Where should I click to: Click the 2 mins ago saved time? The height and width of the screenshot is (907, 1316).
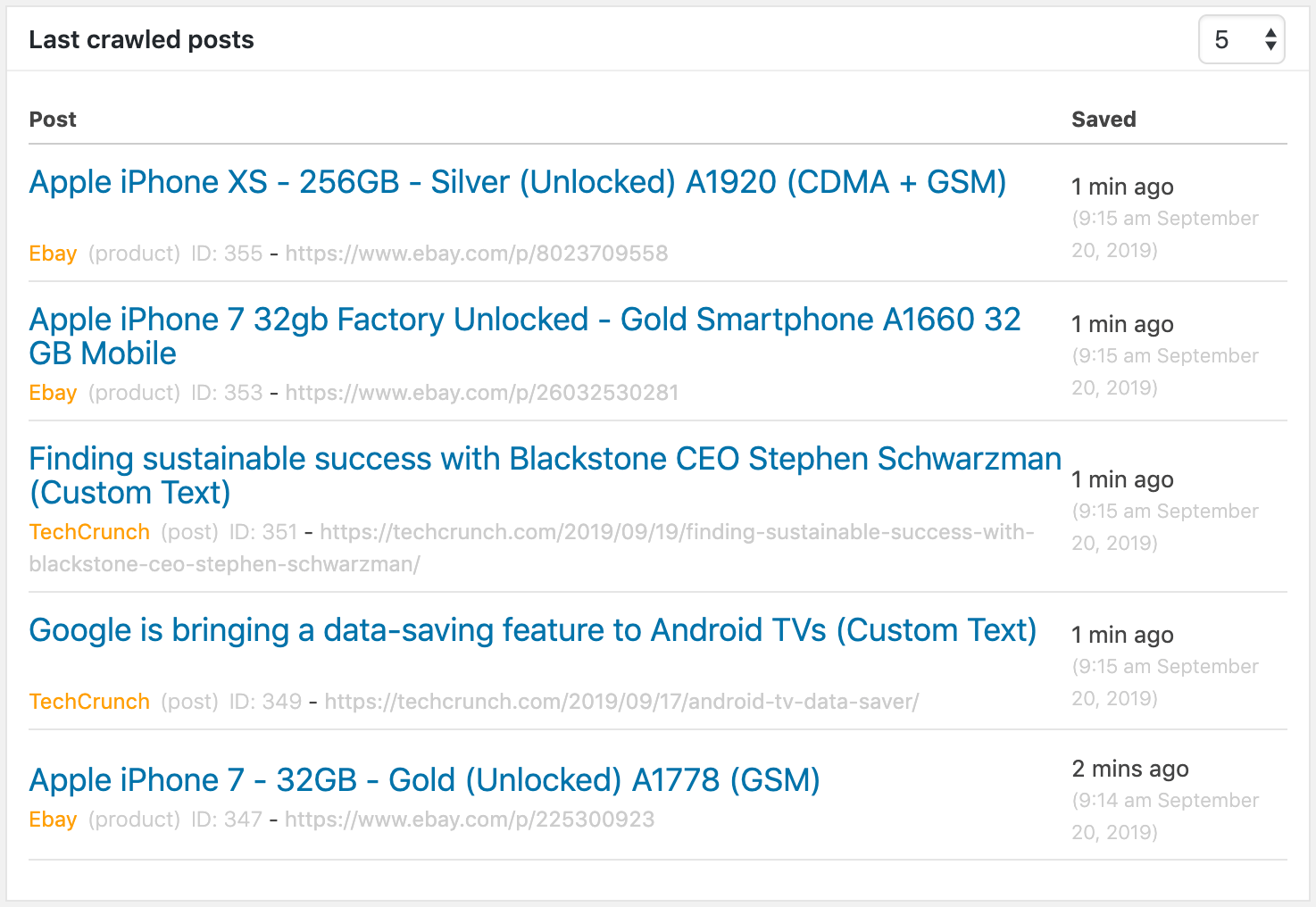[1130, 769]
